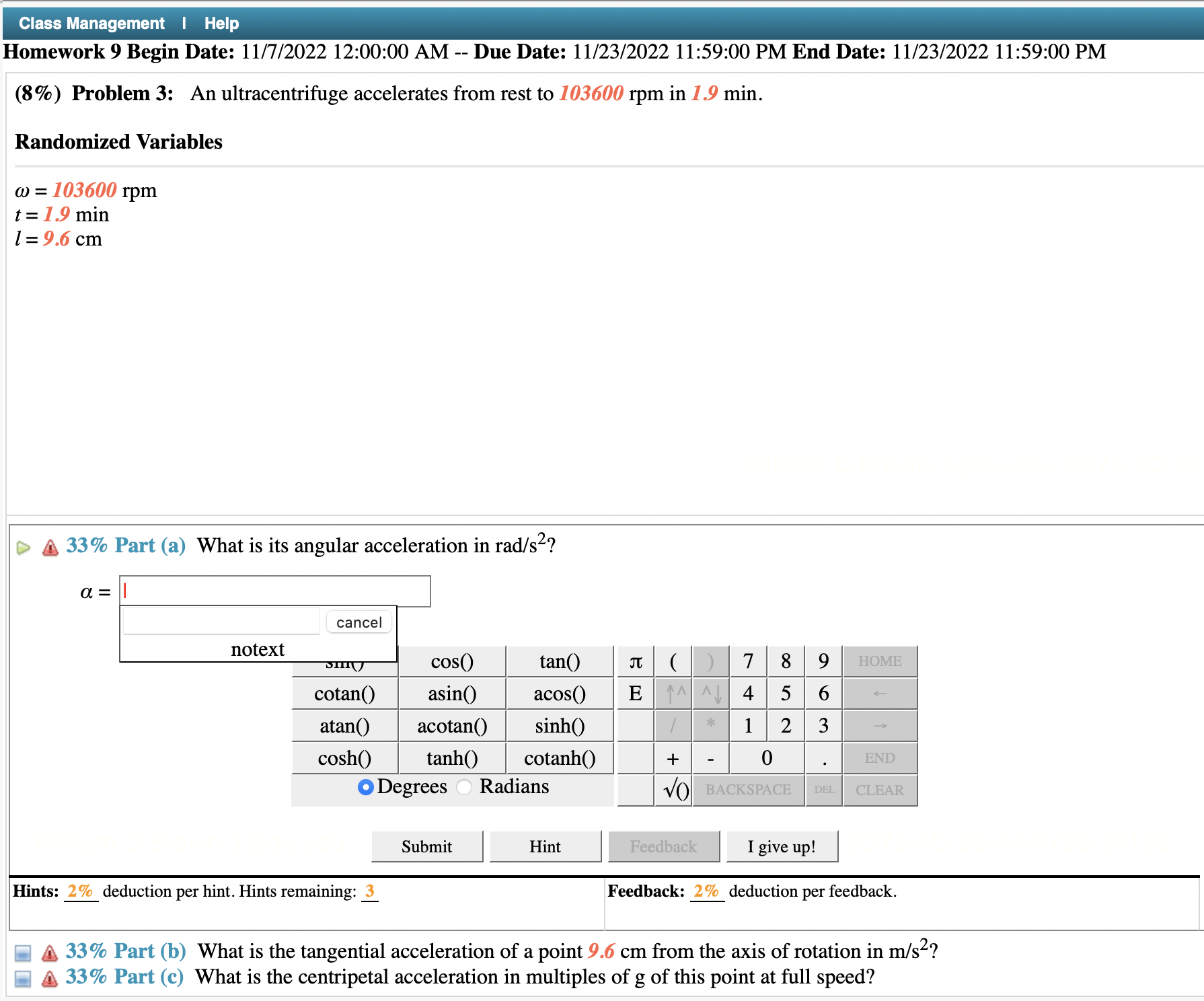This screenshot has height=1001, width=1204.
Task: Click inside the α answer input field
Action: [274, 591]
